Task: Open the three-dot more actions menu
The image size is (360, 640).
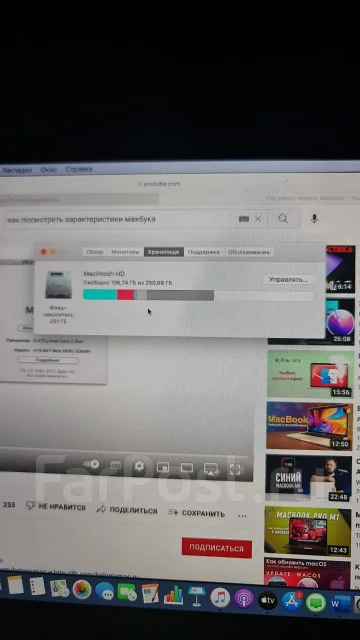Action: click(x=242, y=516)
